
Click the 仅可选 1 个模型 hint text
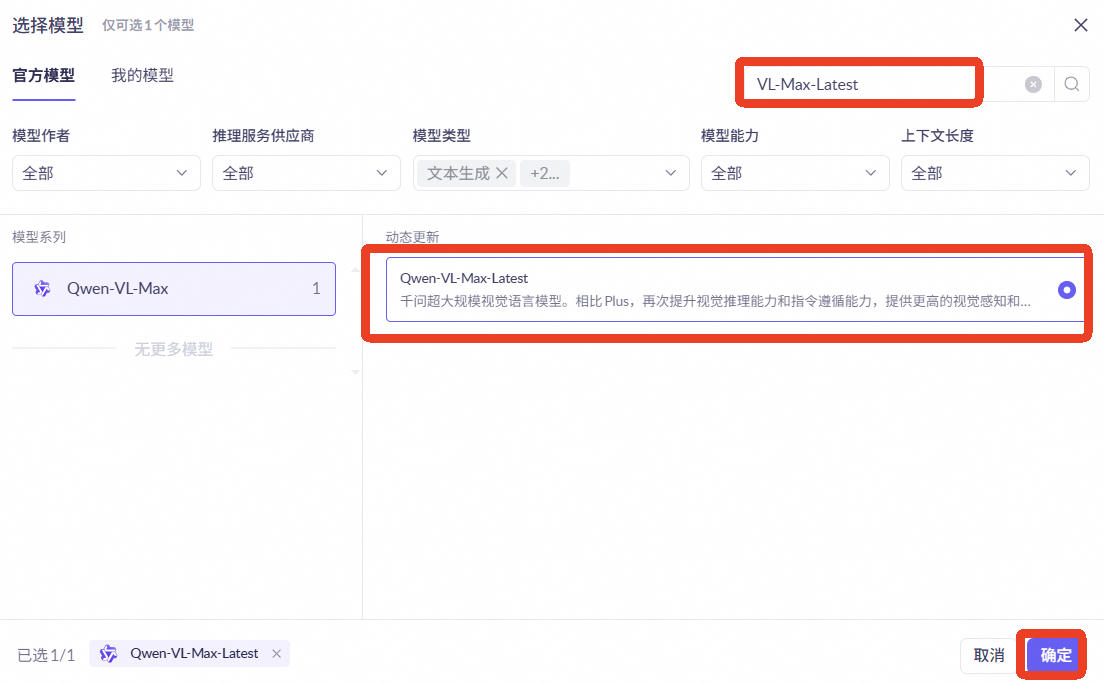pyautogui.click(x=149, y=25)
